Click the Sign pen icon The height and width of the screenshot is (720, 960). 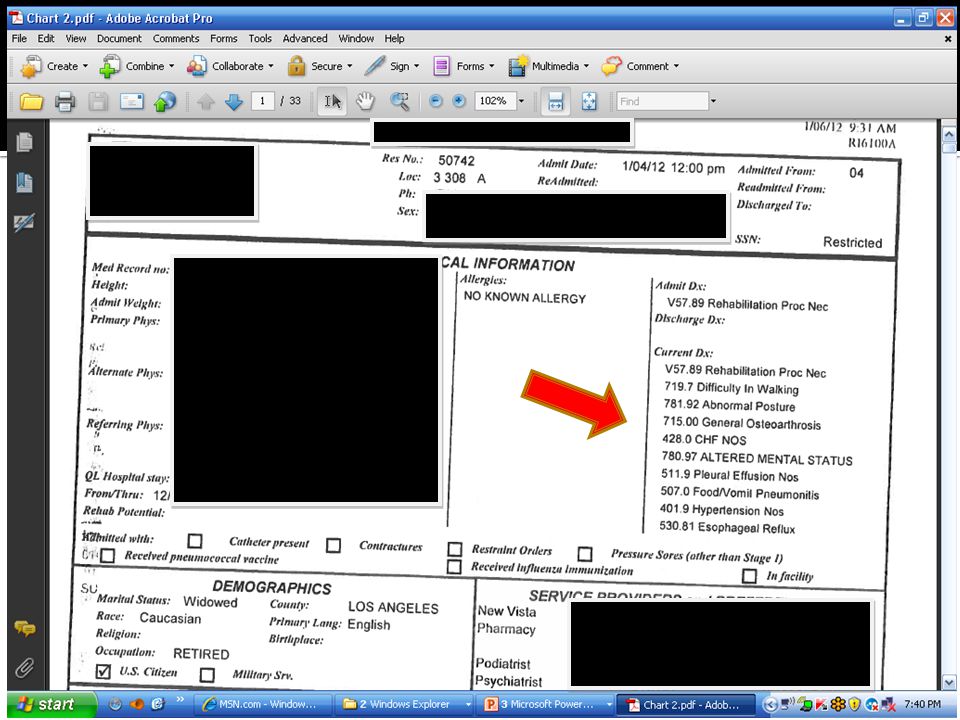(x=374, y=66)
